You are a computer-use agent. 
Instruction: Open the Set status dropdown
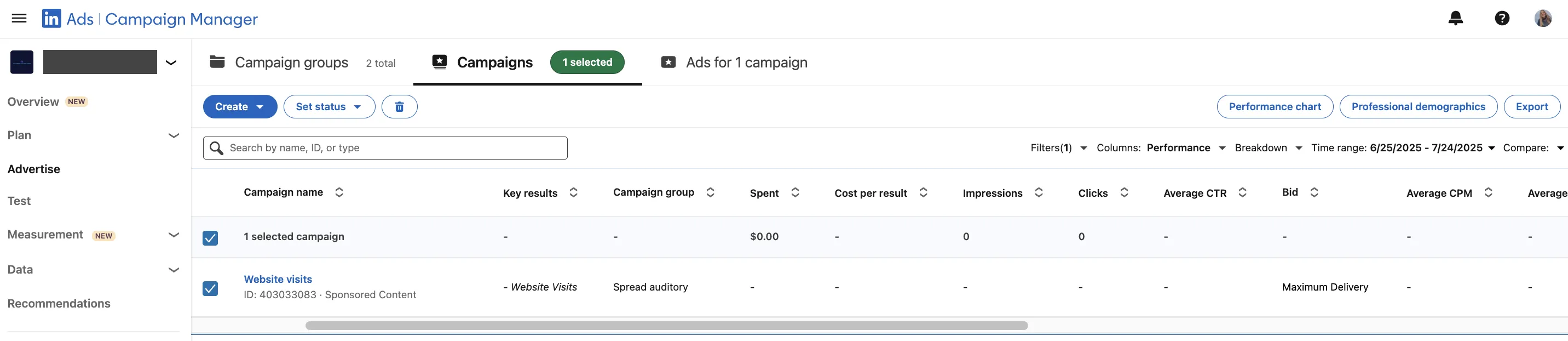point(329,107)
